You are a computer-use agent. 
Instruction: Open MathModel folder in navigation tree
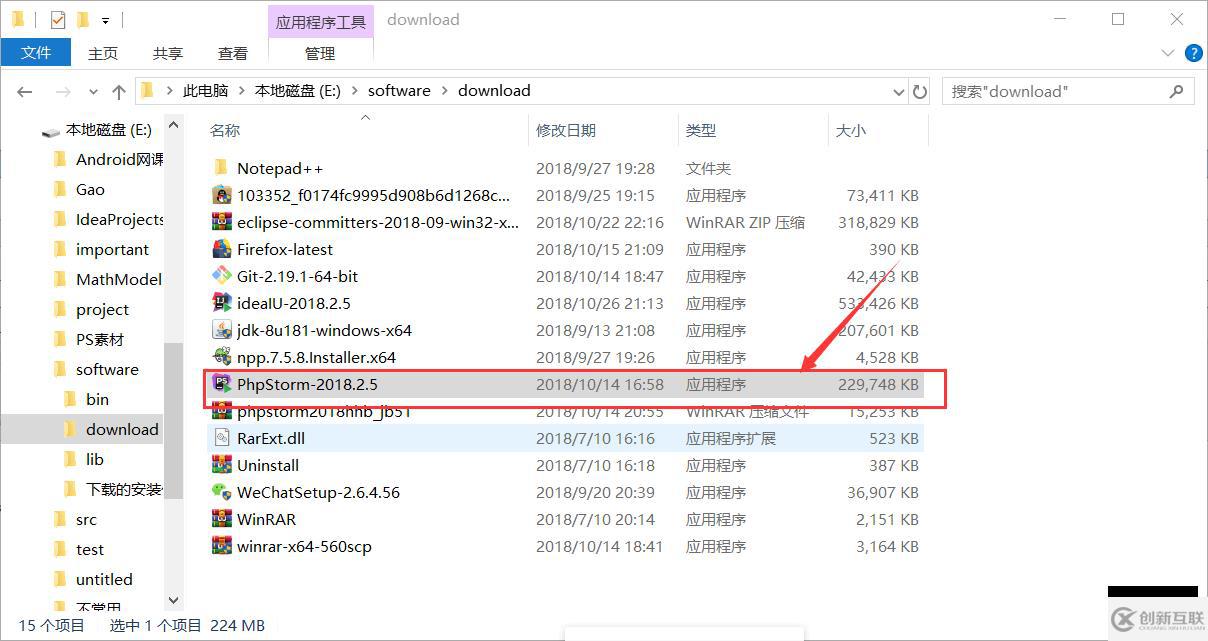point(119,280)
